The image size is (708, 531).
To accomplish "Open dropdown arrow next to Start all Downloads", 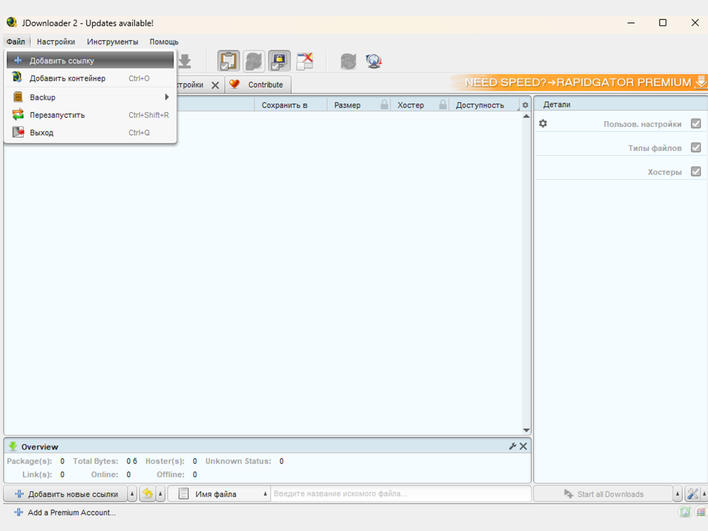I will pos(677,494).
